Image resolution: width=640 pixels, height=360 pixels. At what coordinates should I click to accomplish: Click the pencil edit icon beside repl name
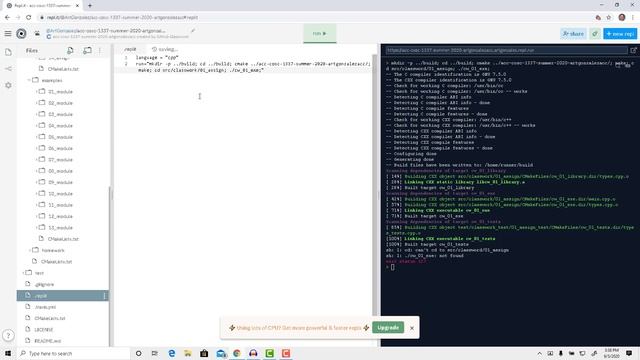[x=193, y=30]
